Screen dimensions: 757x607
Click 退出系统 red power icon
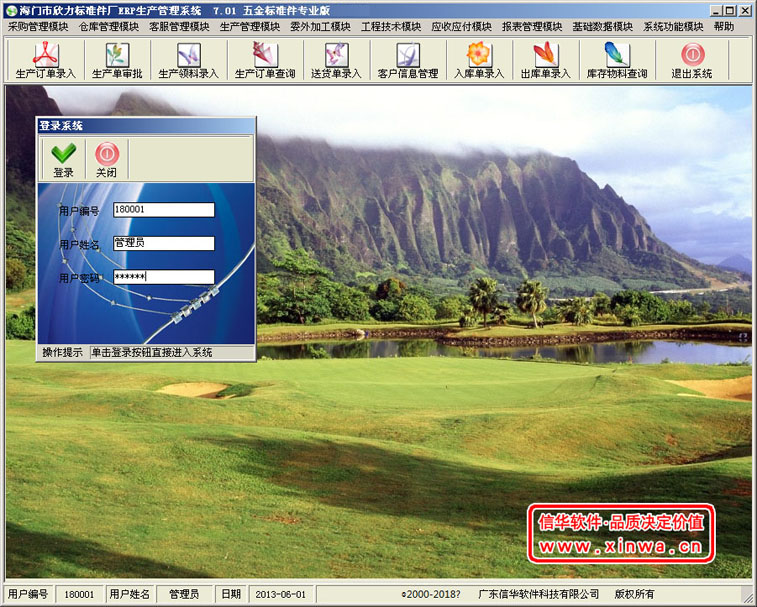(x=692, y=60)
